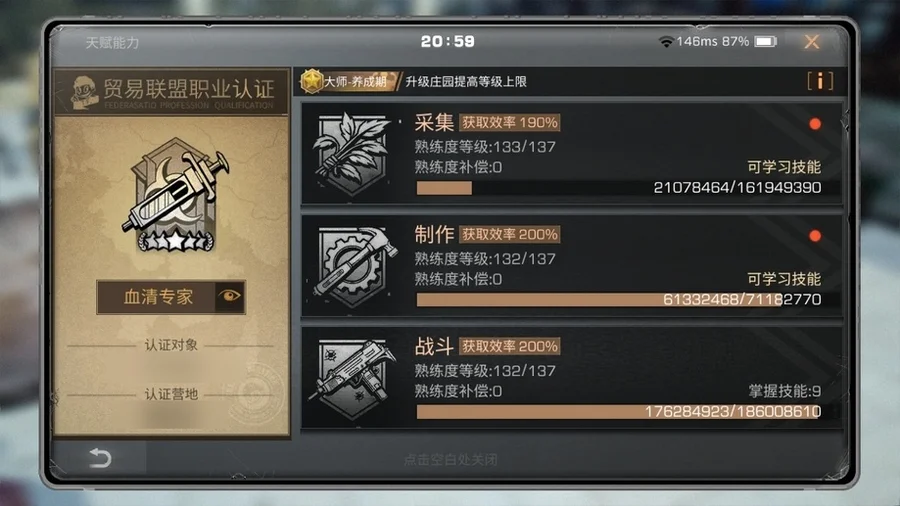
Task: Open 掌握技能:9 in the 战斗 row
Action: pos(784,391)
